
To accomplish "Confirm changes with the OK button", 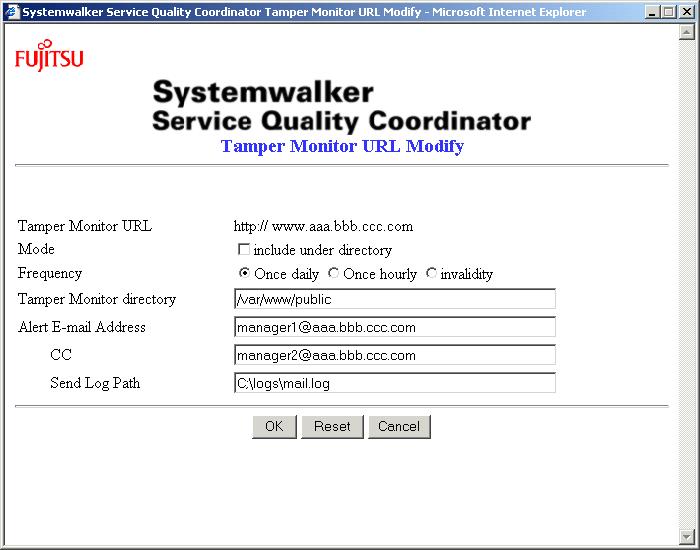I will click(274, 426).
